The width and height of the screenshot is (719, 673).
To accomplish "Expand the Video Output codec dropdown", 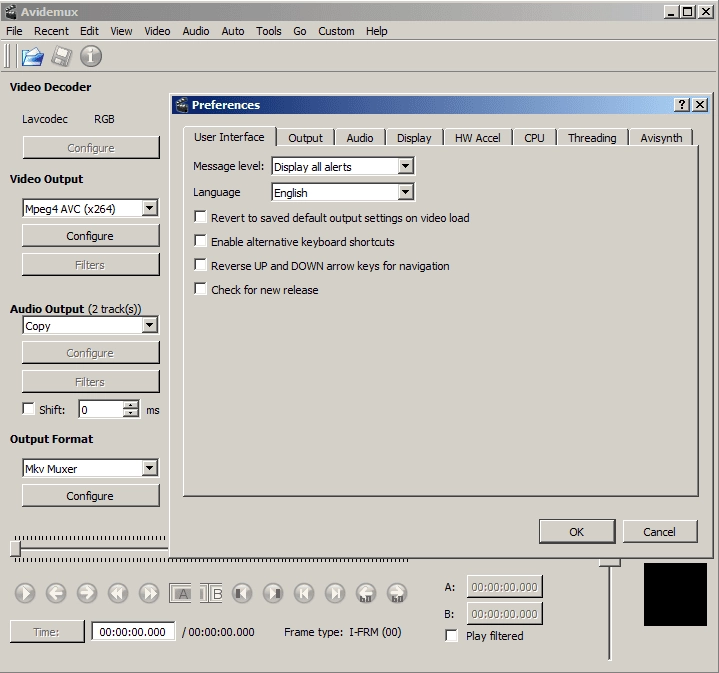I will click(x=90, y=209).
